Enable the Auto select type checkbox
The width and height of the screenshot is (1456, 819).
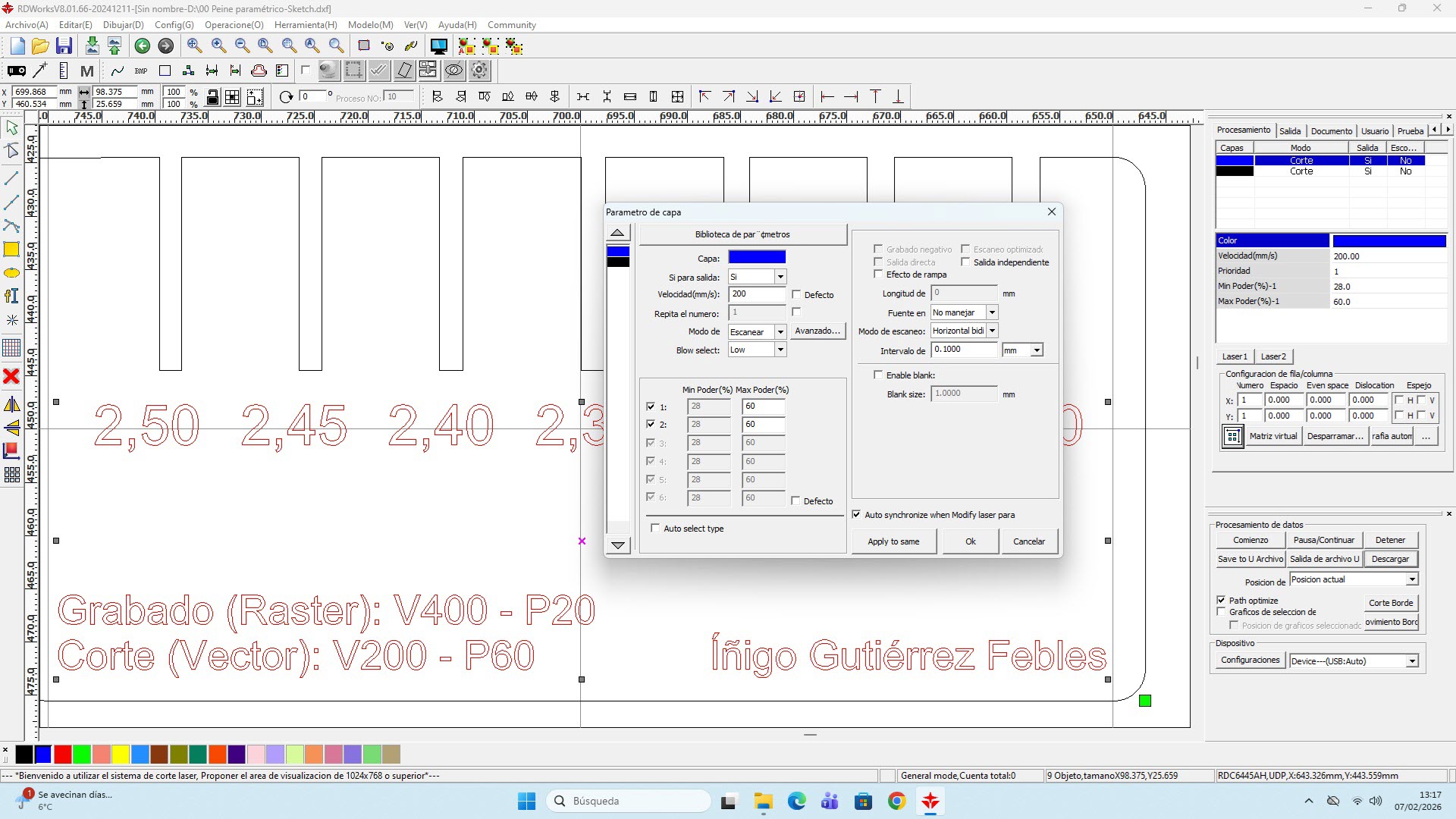point(655,528)
